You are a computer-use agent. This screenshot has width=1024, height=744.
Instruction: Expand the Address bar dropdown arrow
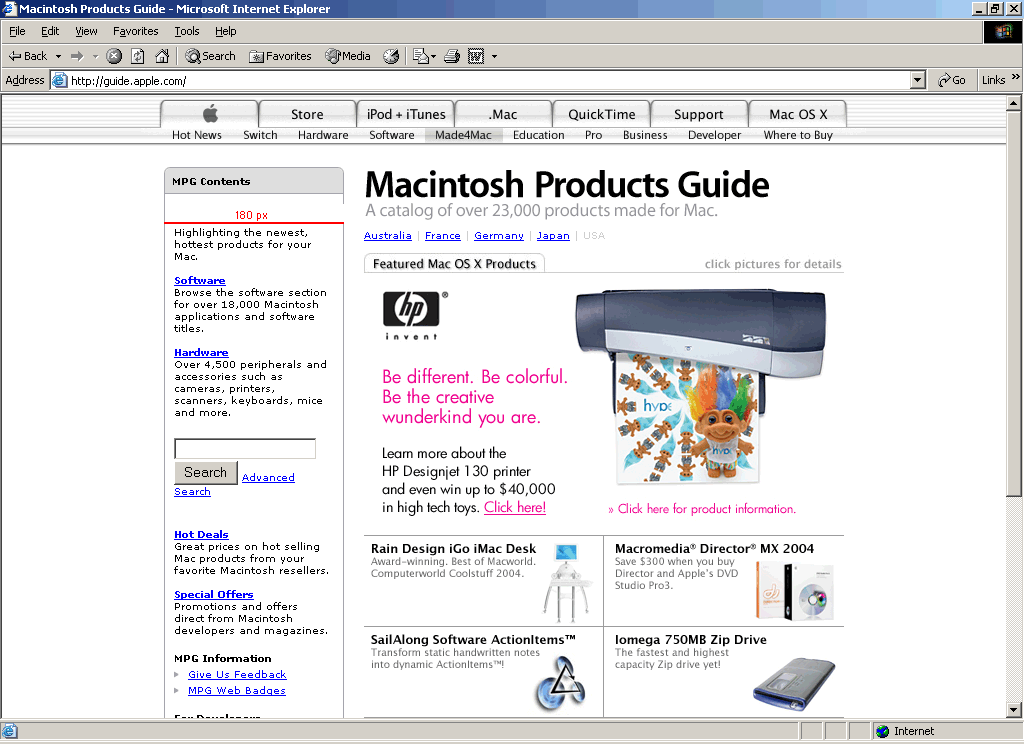pos(918,80)
